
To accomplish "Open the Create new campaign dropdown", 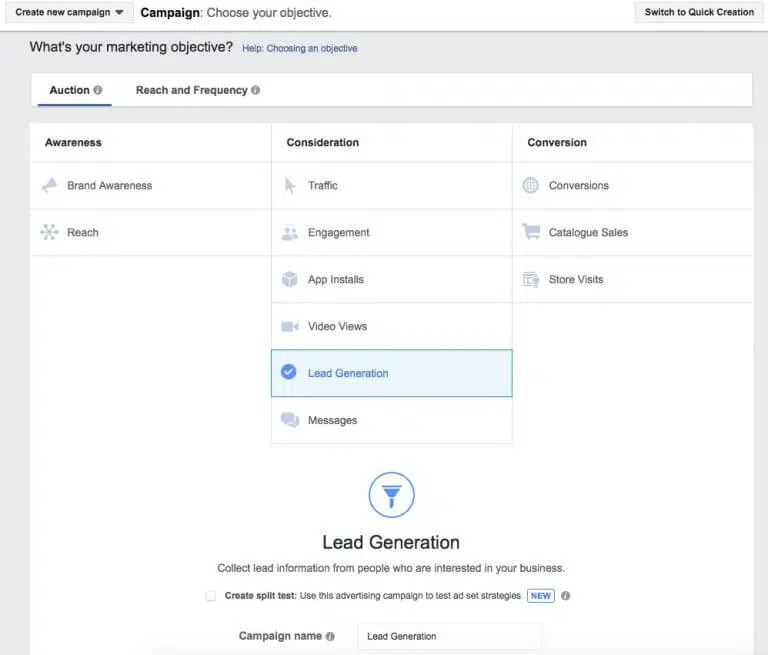I will pyautogui.click(x=69, y=12).
